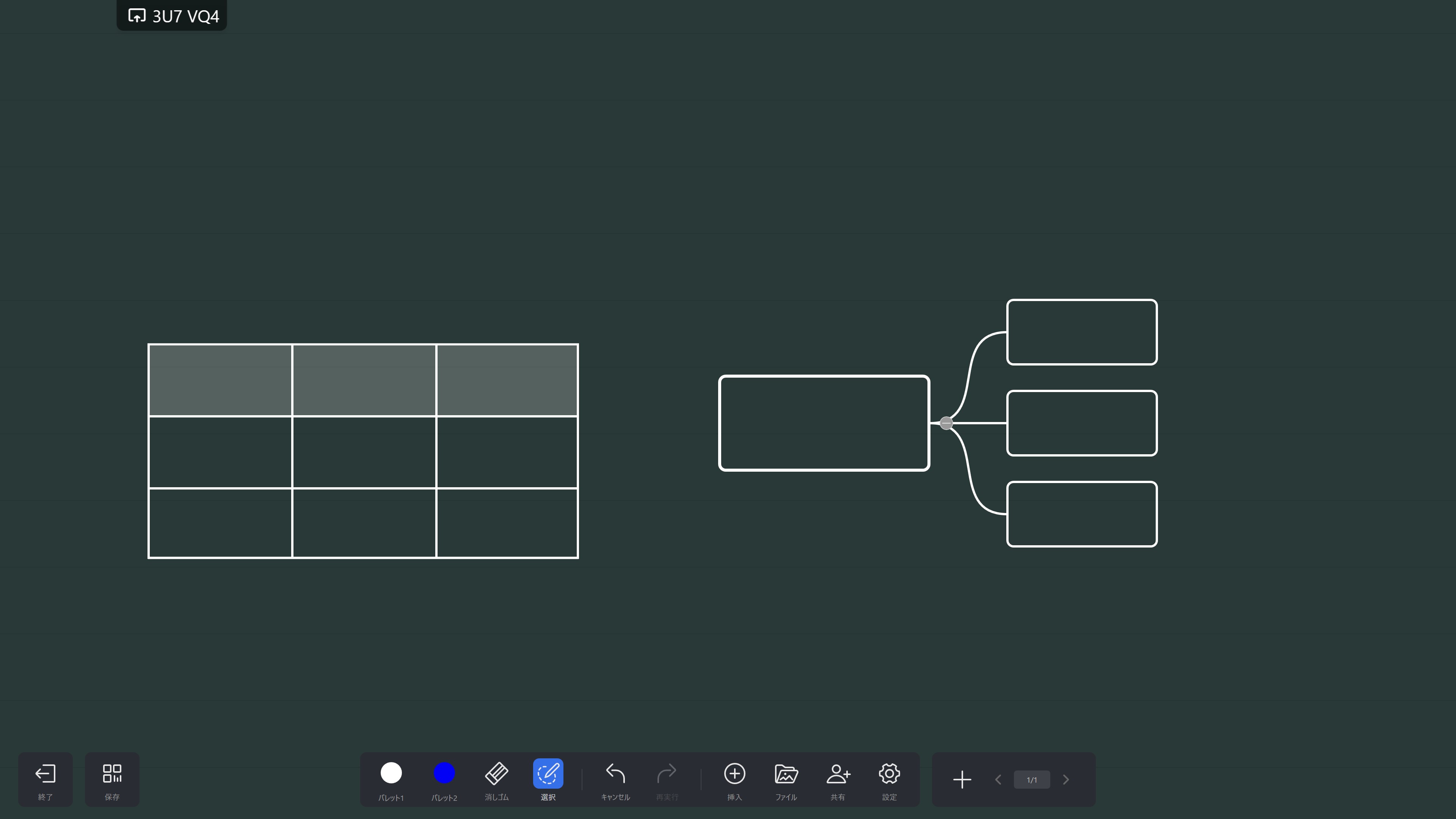Image resolution: width=1456 pixels, height=819 pixels.
Task: Click the 共有 share icon
Action: (838, 774)
